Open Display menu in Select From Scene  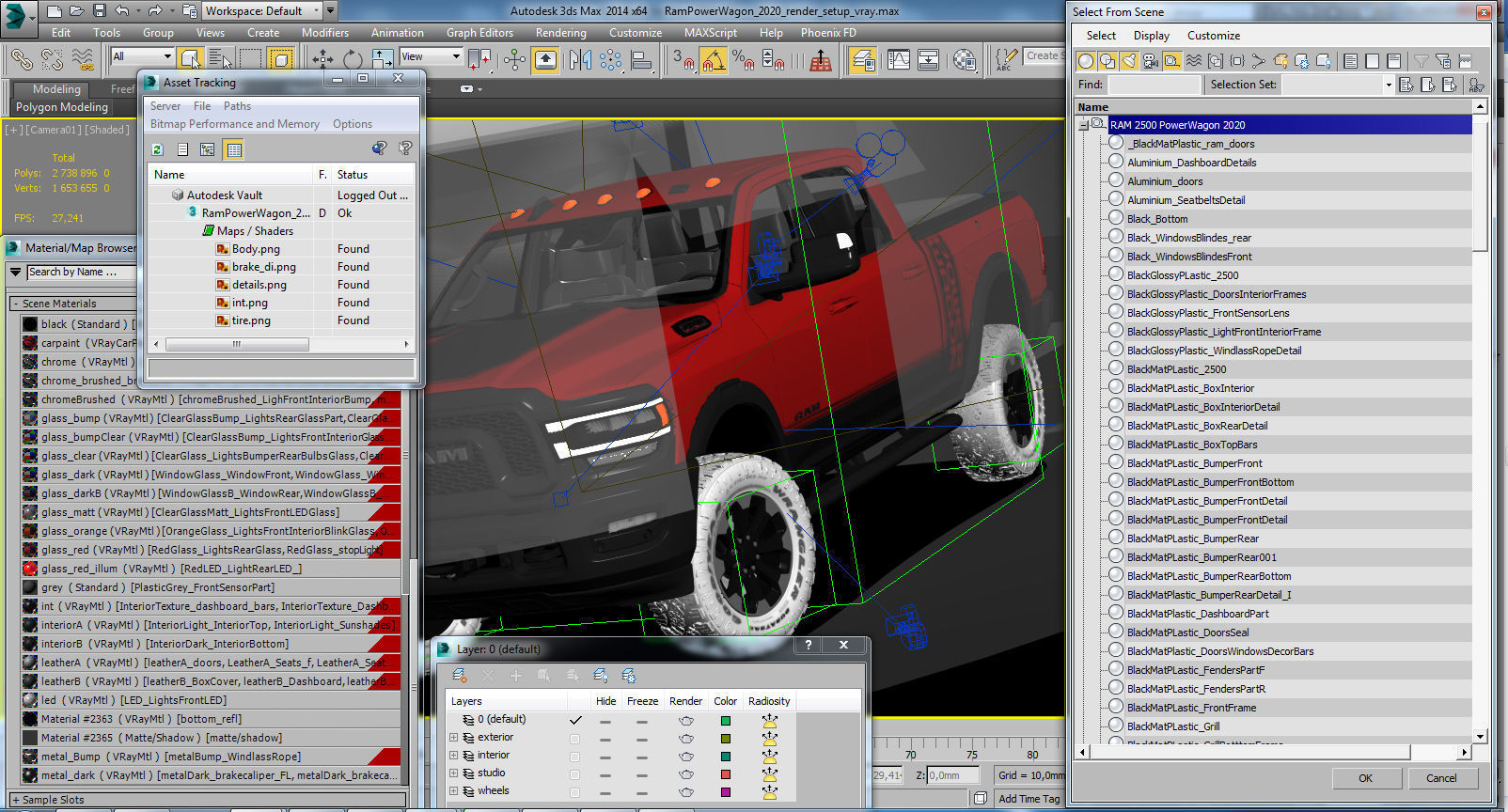(x=1152, y=36)
